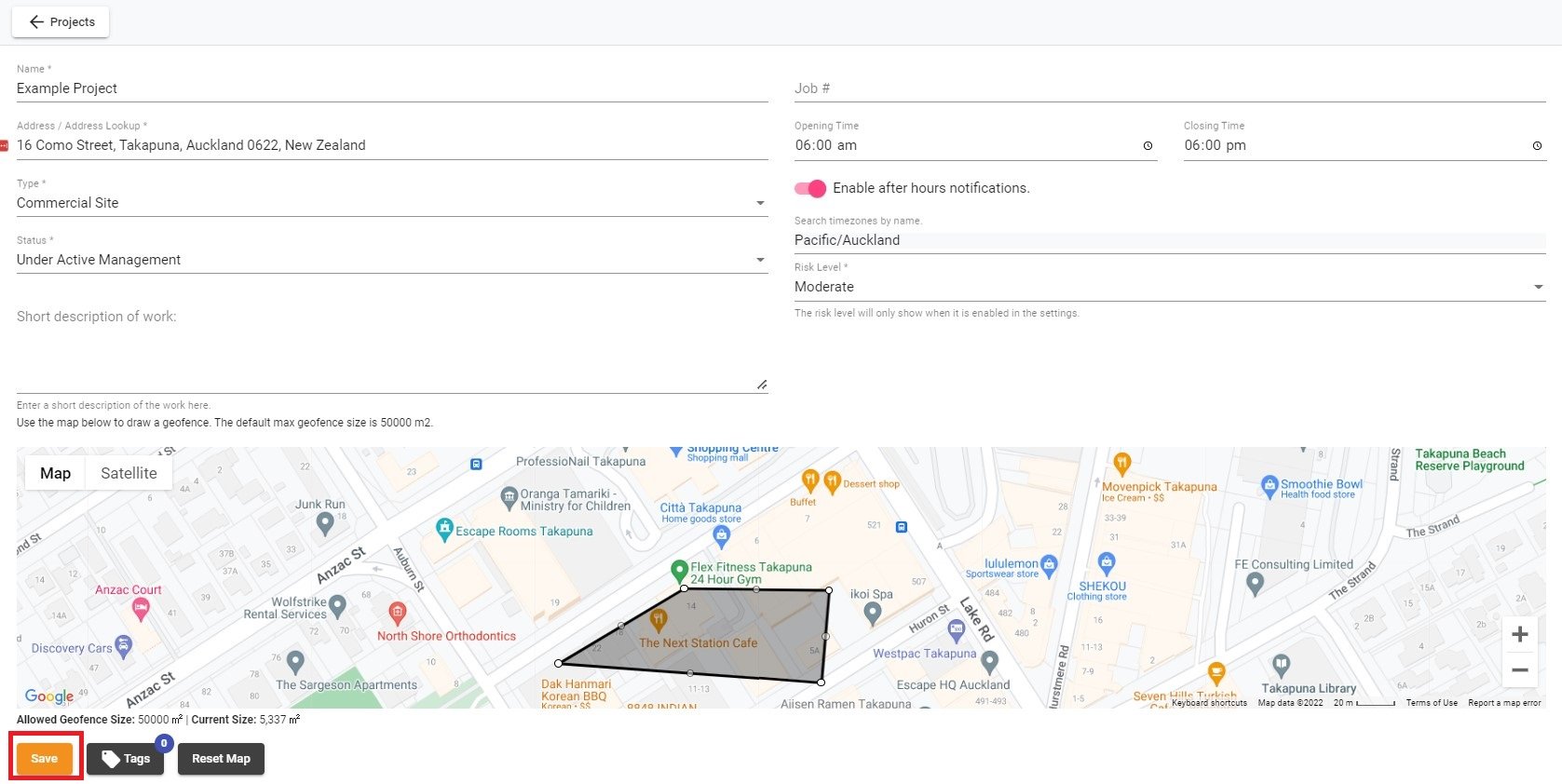
Task: Open map Keyboard shortcuts
Action: 1209,703
